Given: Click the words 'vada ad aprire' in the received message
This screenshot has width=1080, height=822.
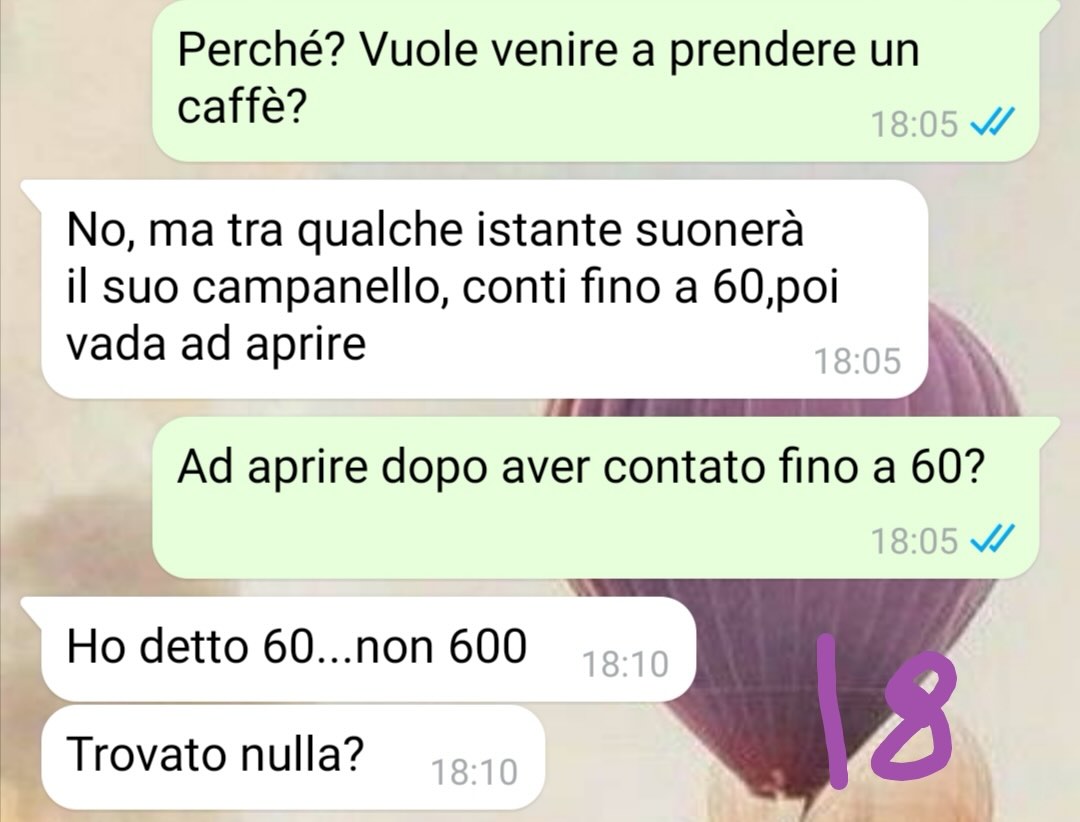Looking at the screenshot, I should pos(216,344).
